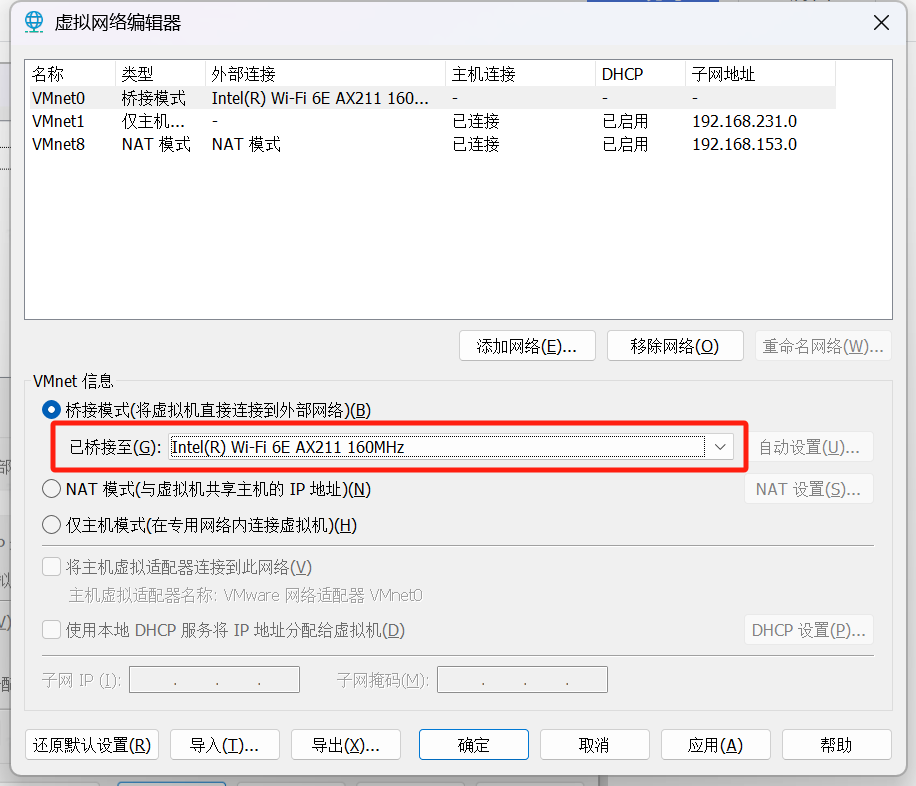The width and height of the screenshot is (916, 786).
Task: Click the 重命名网络(W)... button
Action: (823, 346)
